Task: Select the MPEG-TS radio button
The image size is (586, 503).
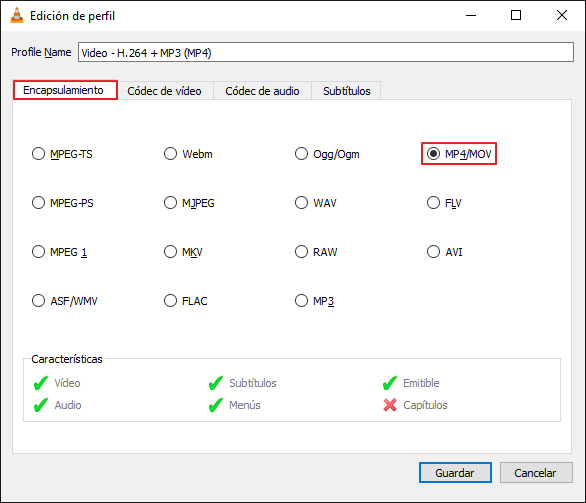Action: [62, 154]
